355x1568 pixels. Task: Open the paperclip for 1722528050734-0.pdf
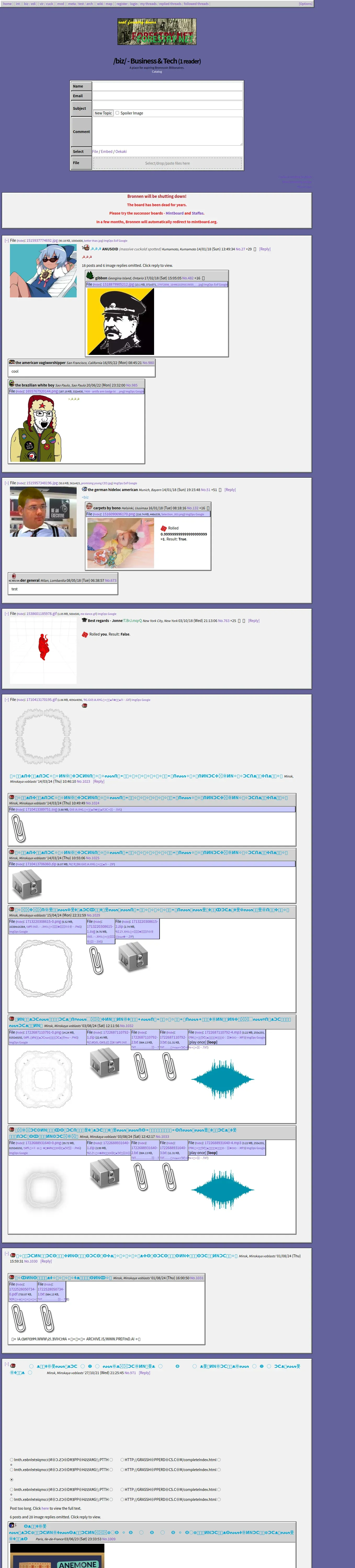coord(19,1318)
